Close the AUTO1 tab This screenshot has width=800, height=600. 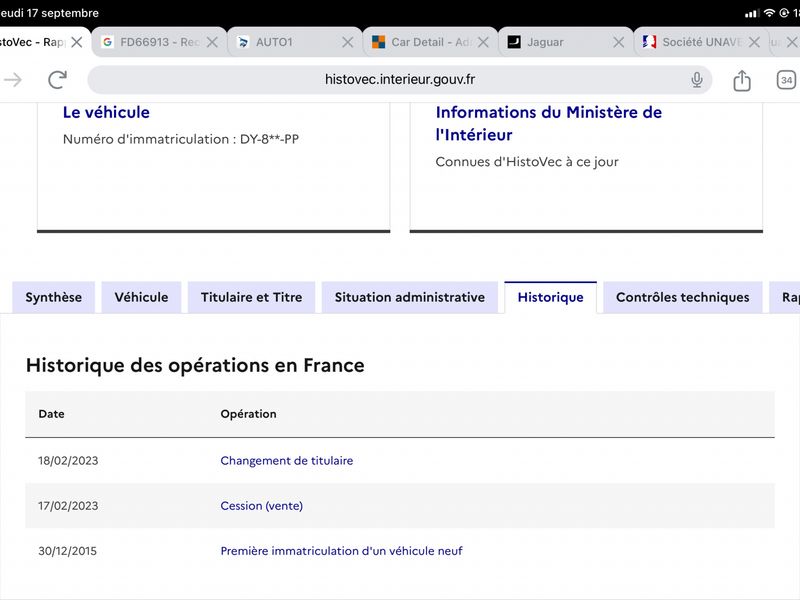point(347,42)
